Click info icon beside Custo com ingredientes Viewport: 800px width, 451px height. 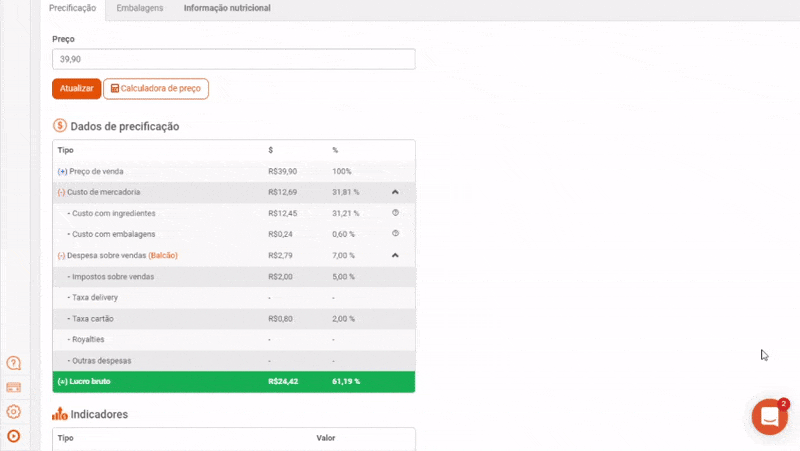[x=395, y=213]
